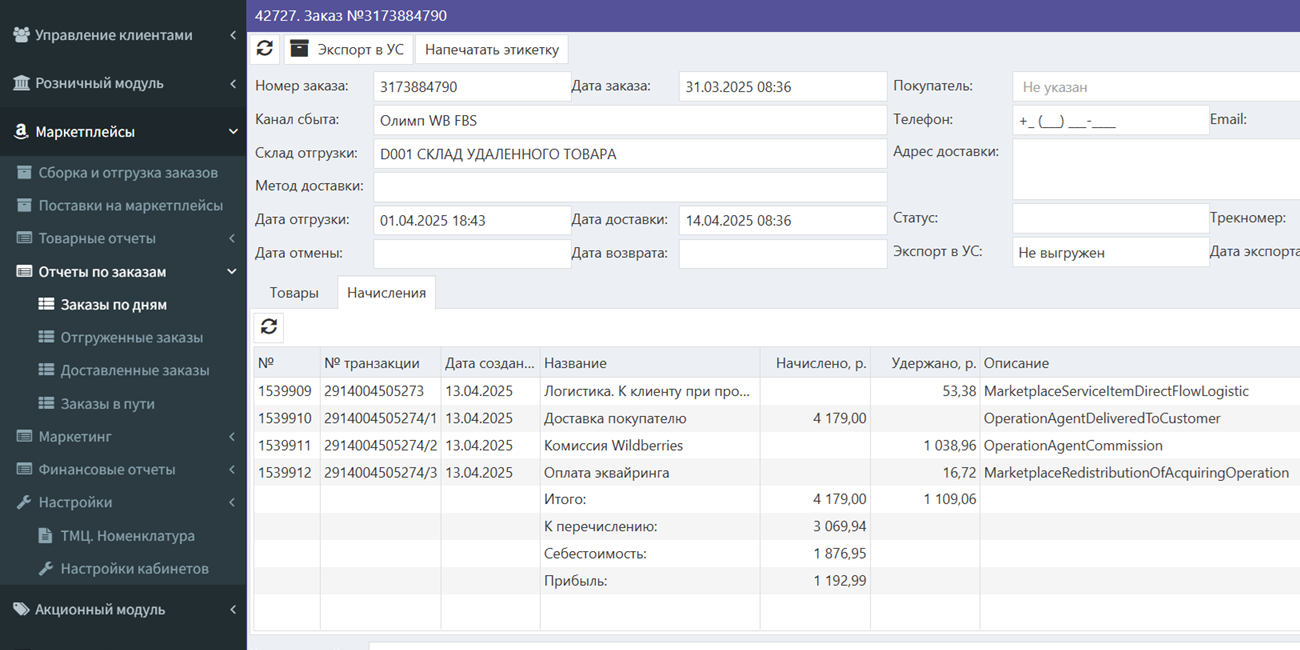Click the Товарные отчеты list icon
The image size is (1300, 650).
(24, 238)
